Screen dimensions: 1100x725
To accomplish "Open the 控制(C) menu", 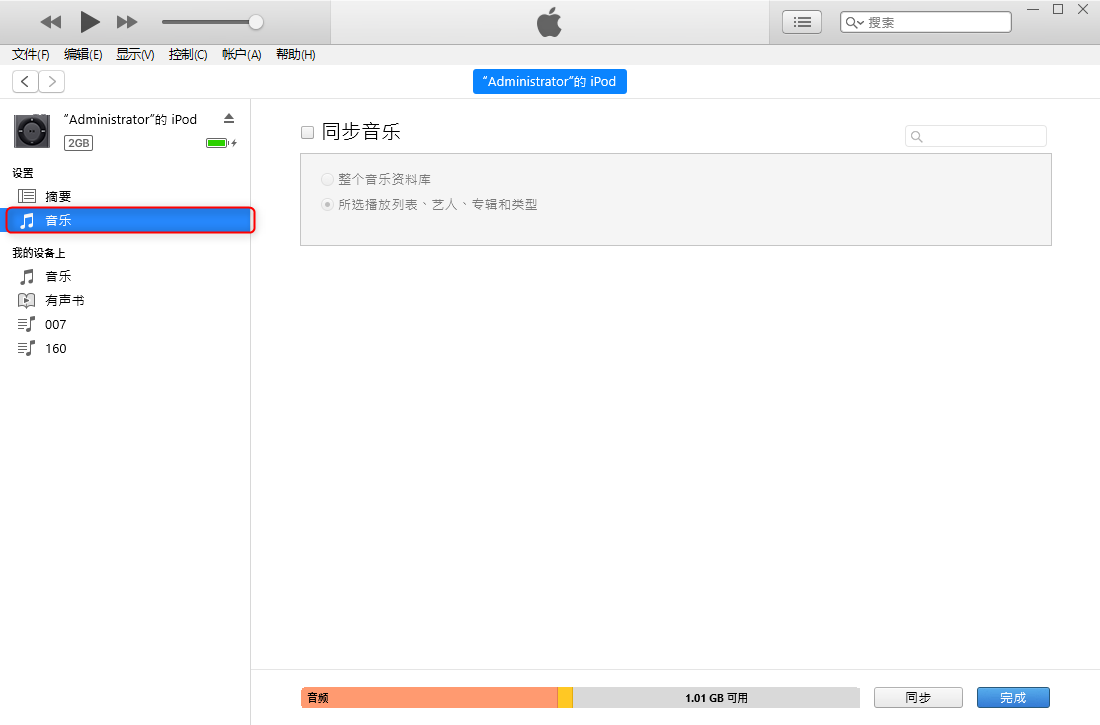I will (x=188, y=54).
